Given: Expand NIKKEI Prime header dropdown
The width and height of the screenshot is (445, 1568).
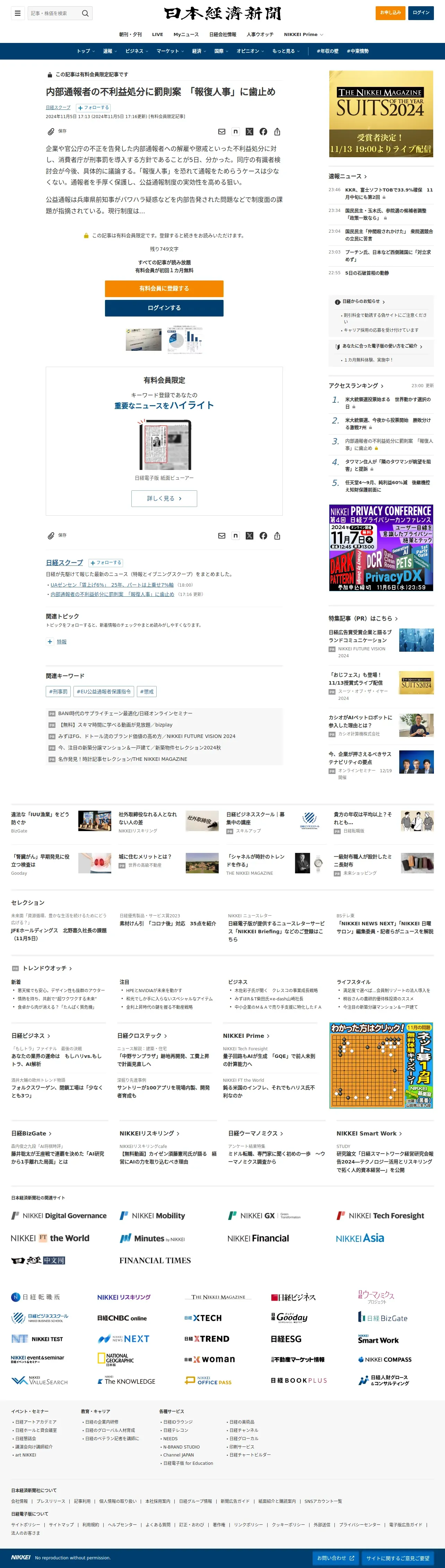Looking at the screenshot, I should (x=304, y=35).
